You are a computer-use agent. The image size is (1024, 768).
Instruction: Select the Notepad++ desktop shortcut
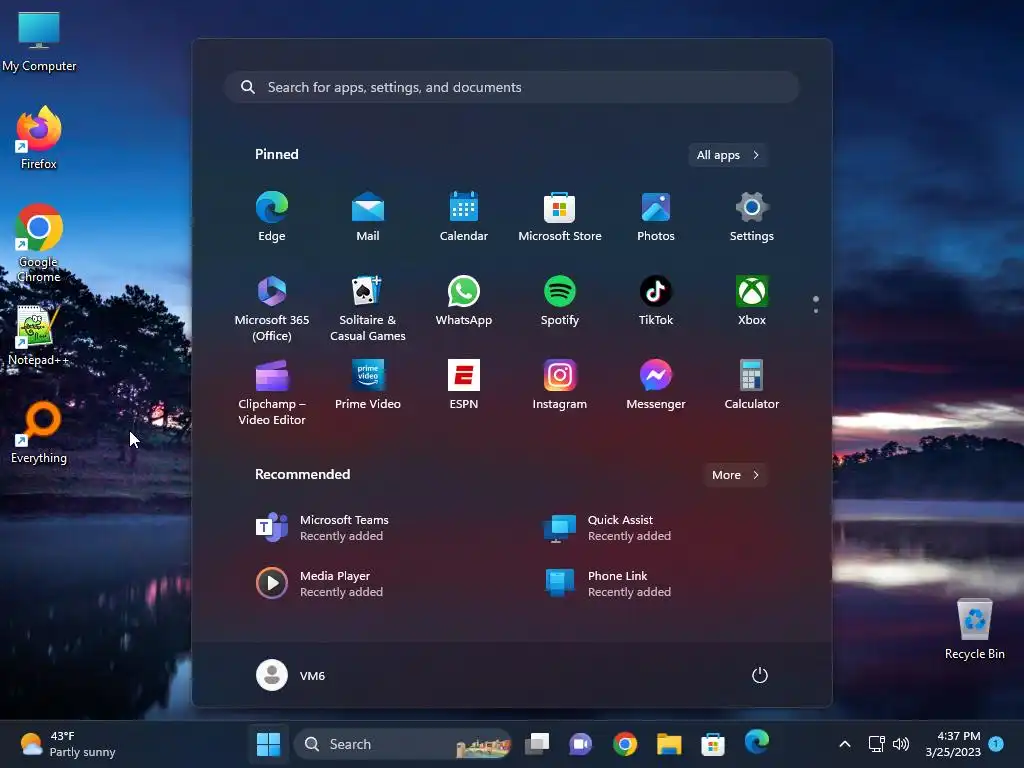pyautogui.click(x=38, y=336)
